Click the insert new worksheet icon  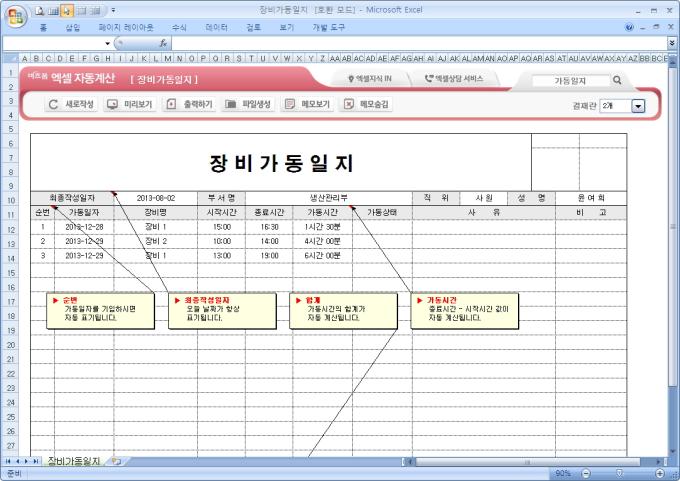(x=116, y=461)
